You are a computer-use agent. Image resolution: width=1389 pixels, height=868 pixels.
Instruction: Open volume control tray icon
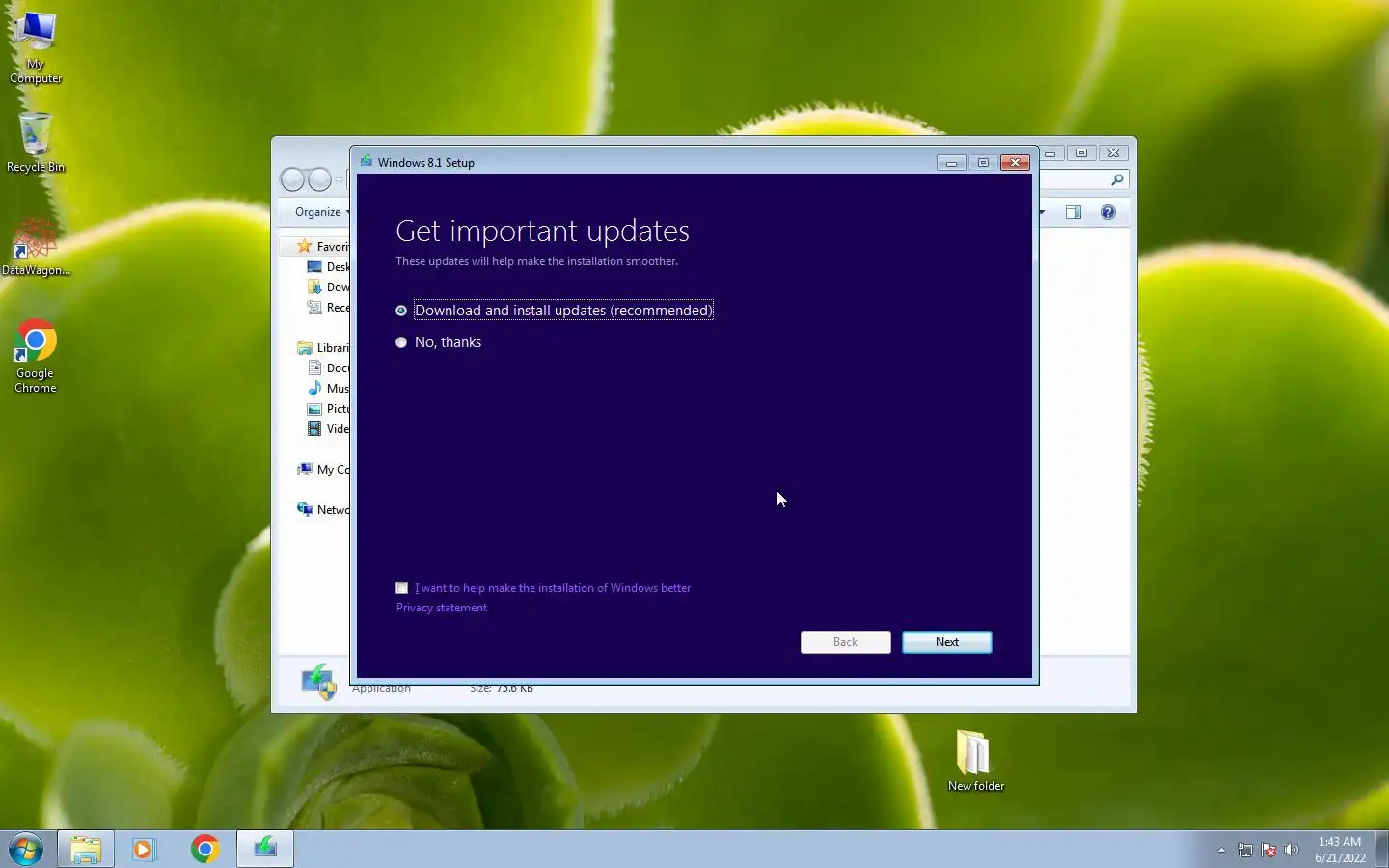click(x=1292, y=851)
